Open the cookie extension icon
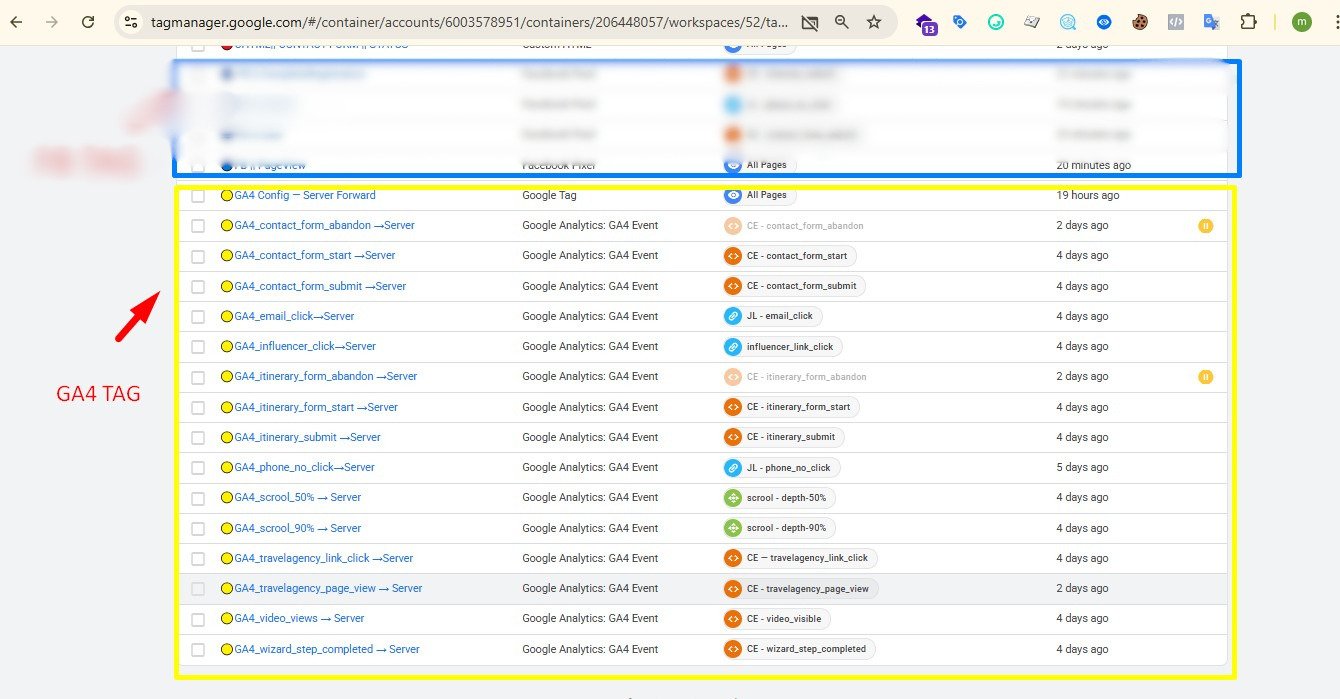Viewport: 1340px width, 699px height. [1139, 22]
